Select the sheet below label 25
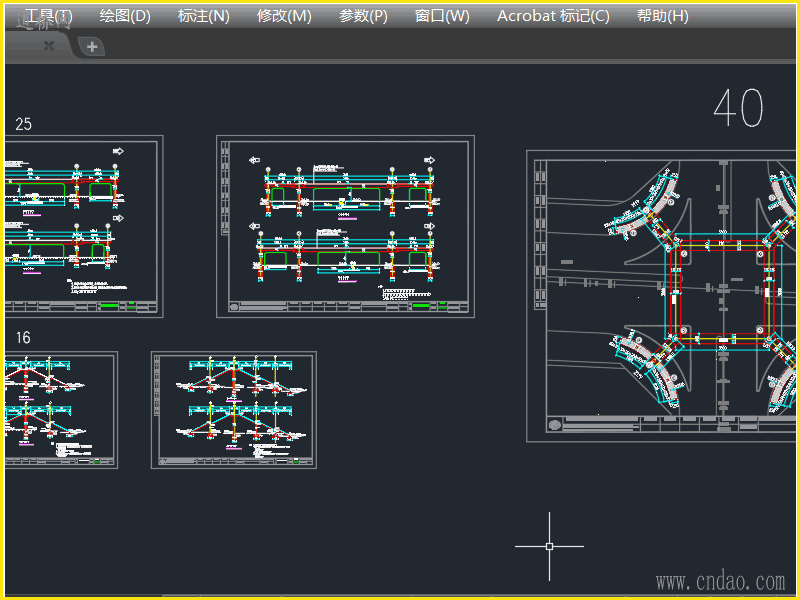 82,226
